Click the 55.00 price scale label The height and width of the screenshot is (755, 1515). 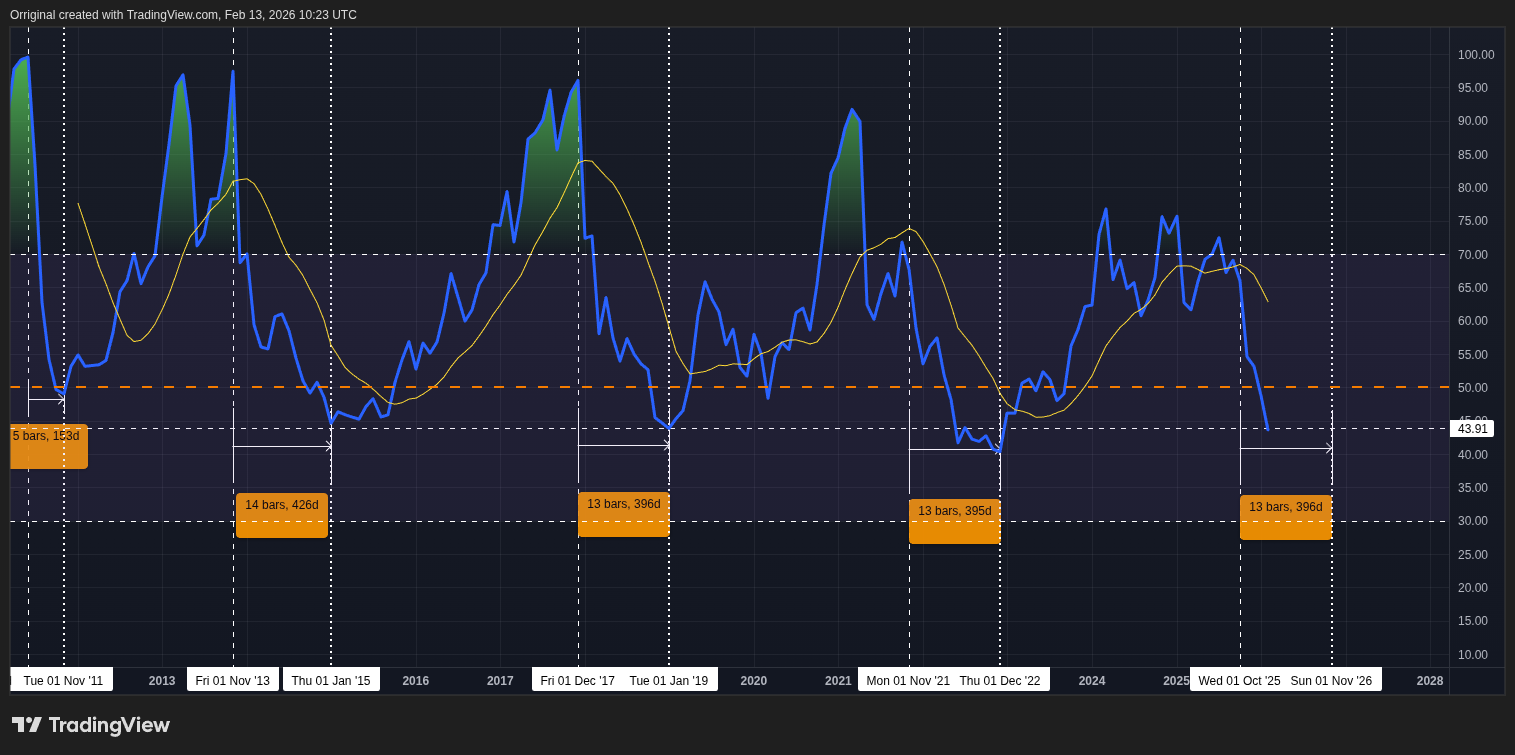[x=1473, y=355]
